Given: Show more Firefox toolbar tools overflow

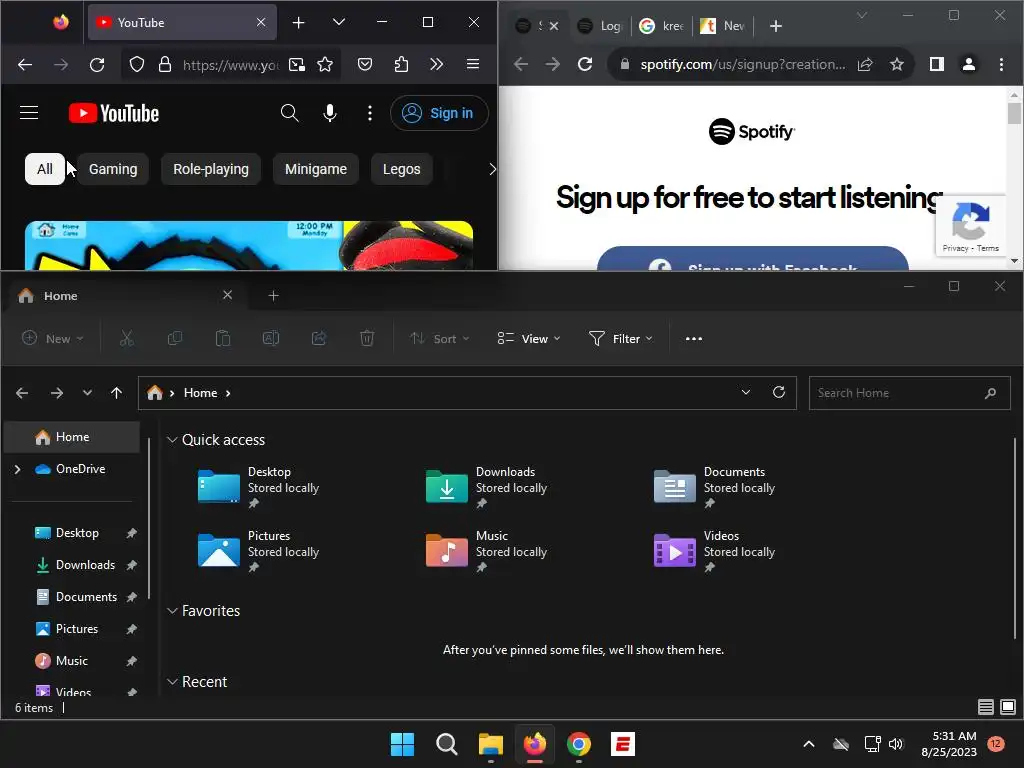Looking at the screenshot, I should click(x=437, y=65).
